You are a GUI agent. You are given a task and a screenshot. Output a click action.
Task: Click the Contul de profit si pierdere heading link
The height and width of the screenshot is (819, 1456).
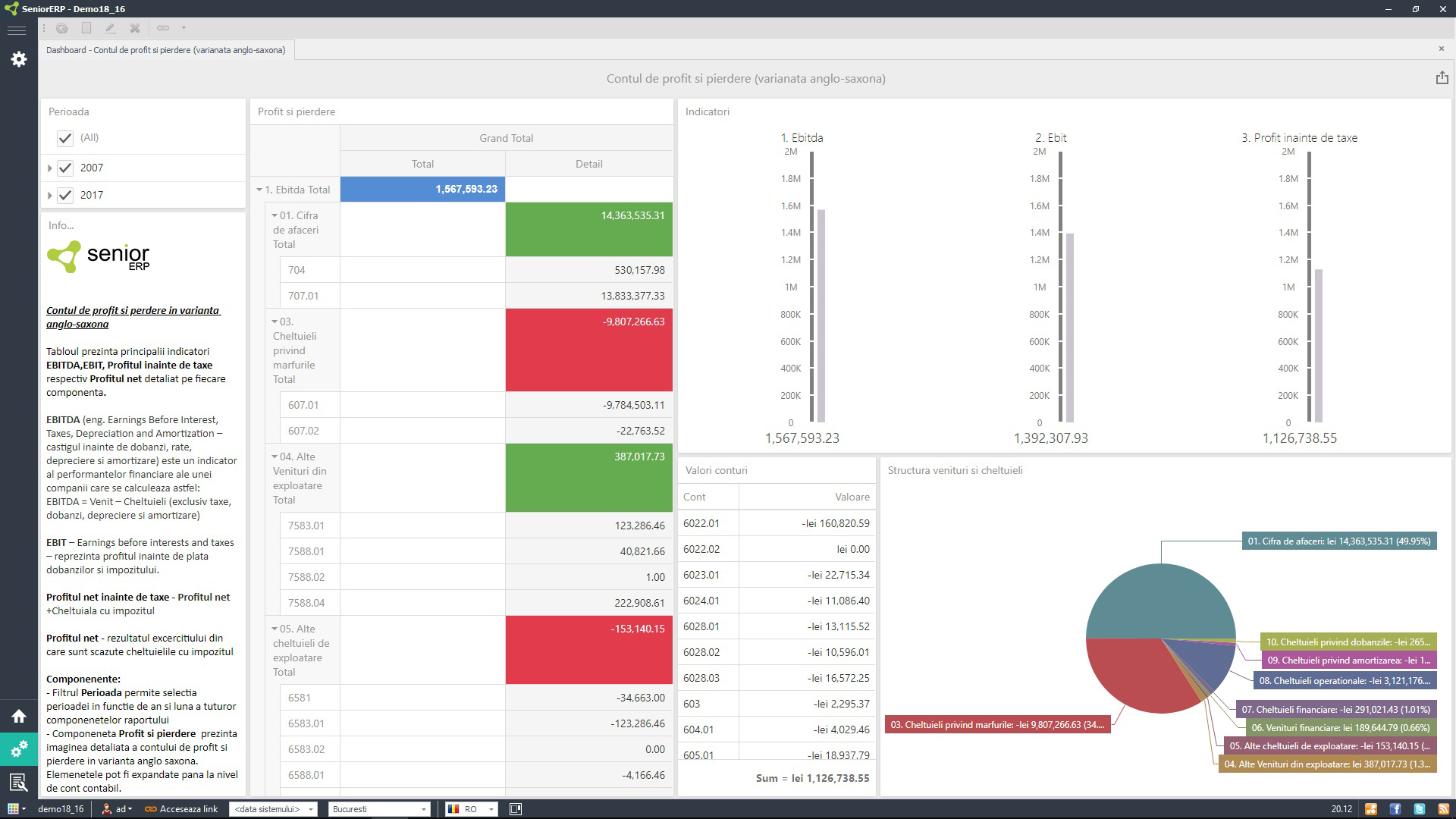click(x=133, y=317)
